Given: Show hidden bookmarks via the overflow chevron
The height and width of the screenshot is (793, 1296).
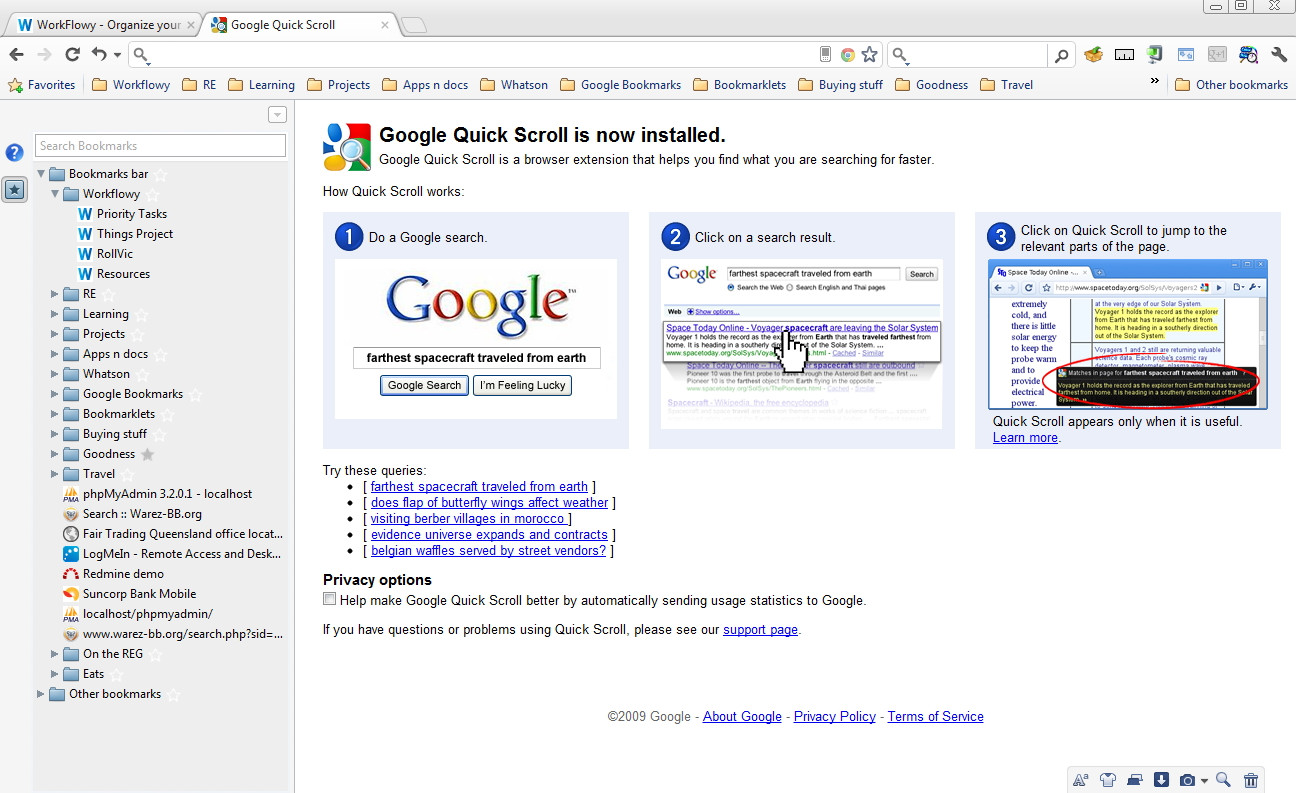Looking at the screenshot, I should click(1155, 81).
